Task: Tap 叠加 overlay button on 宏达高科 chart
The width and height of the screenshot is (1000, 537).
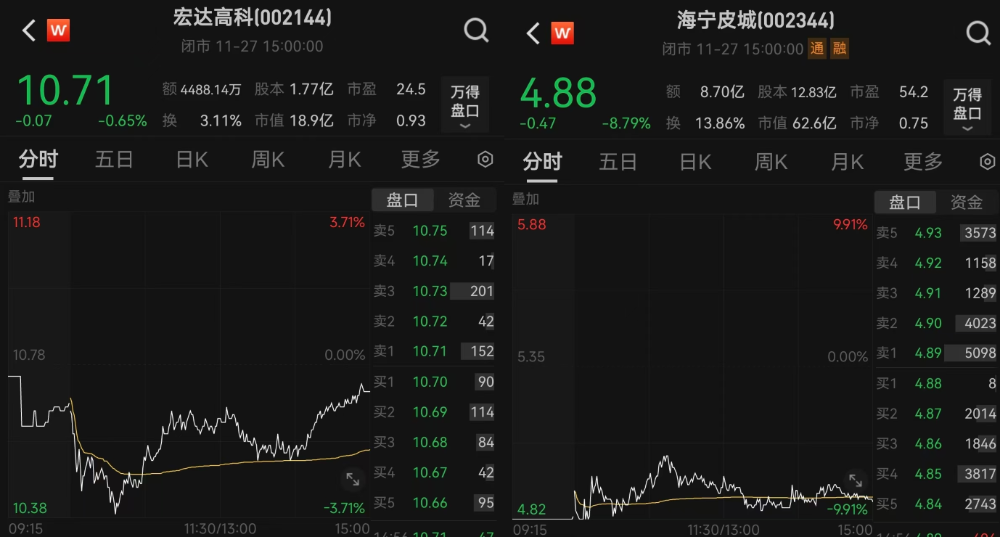Action: click(21, 196)
